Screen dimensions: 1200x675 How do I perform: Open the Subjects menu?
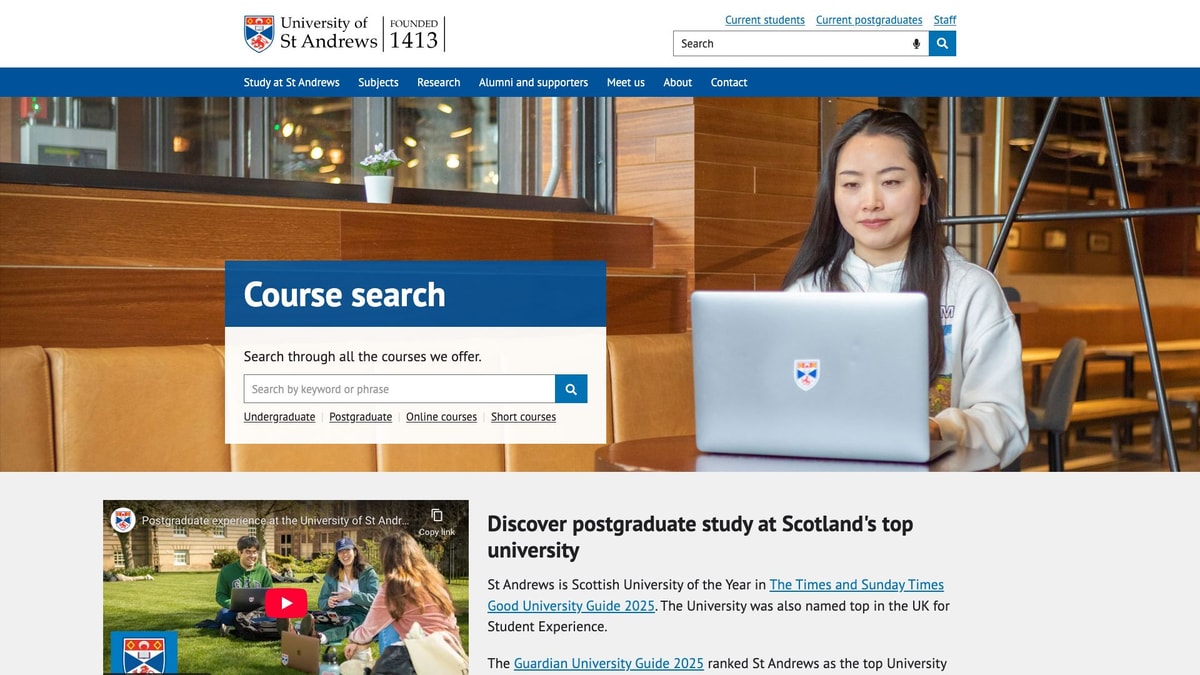(x=378, y=82)
